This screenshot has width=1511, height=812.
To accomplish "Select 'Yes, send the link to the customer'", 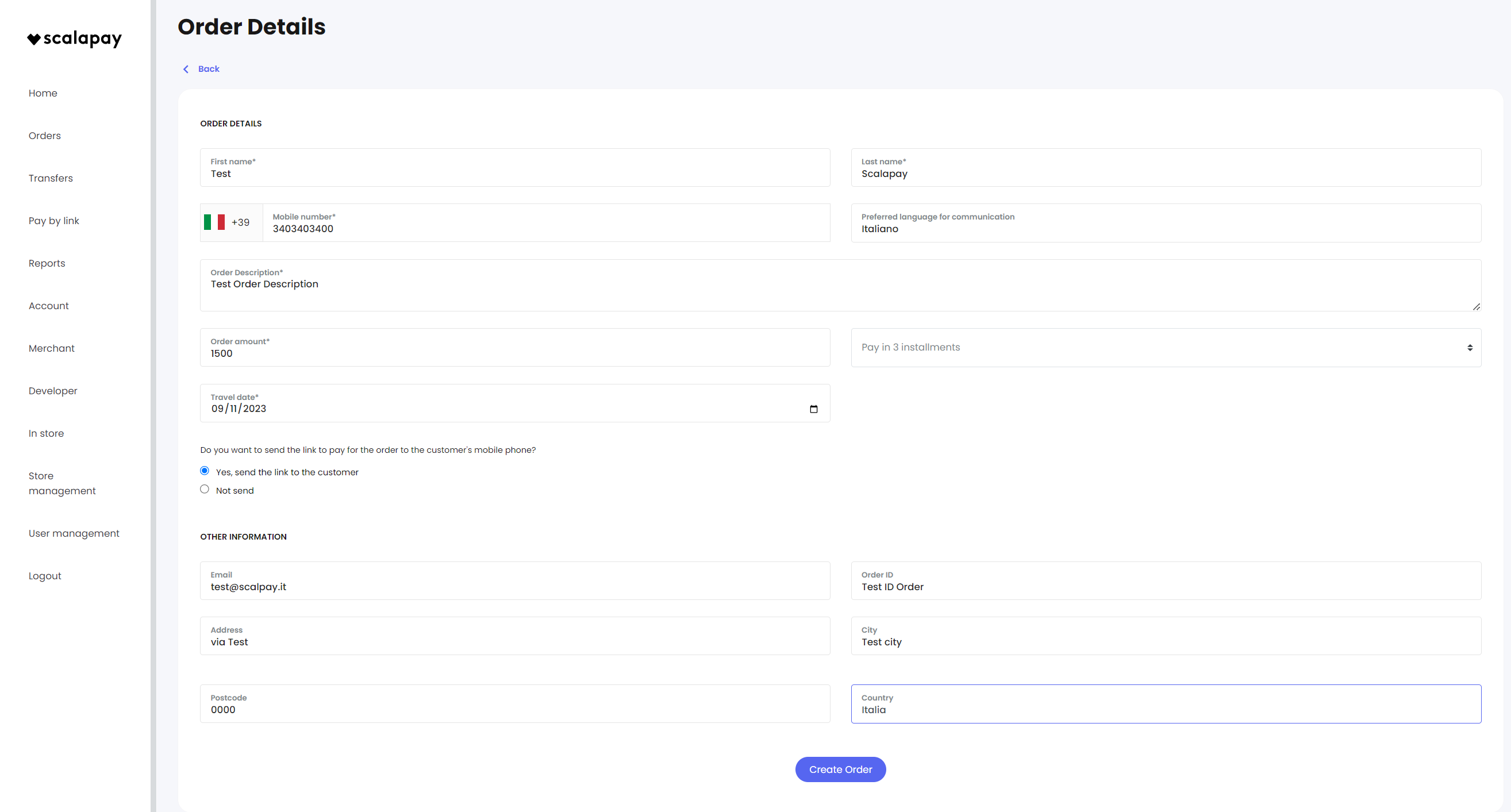I will [204, 471].
